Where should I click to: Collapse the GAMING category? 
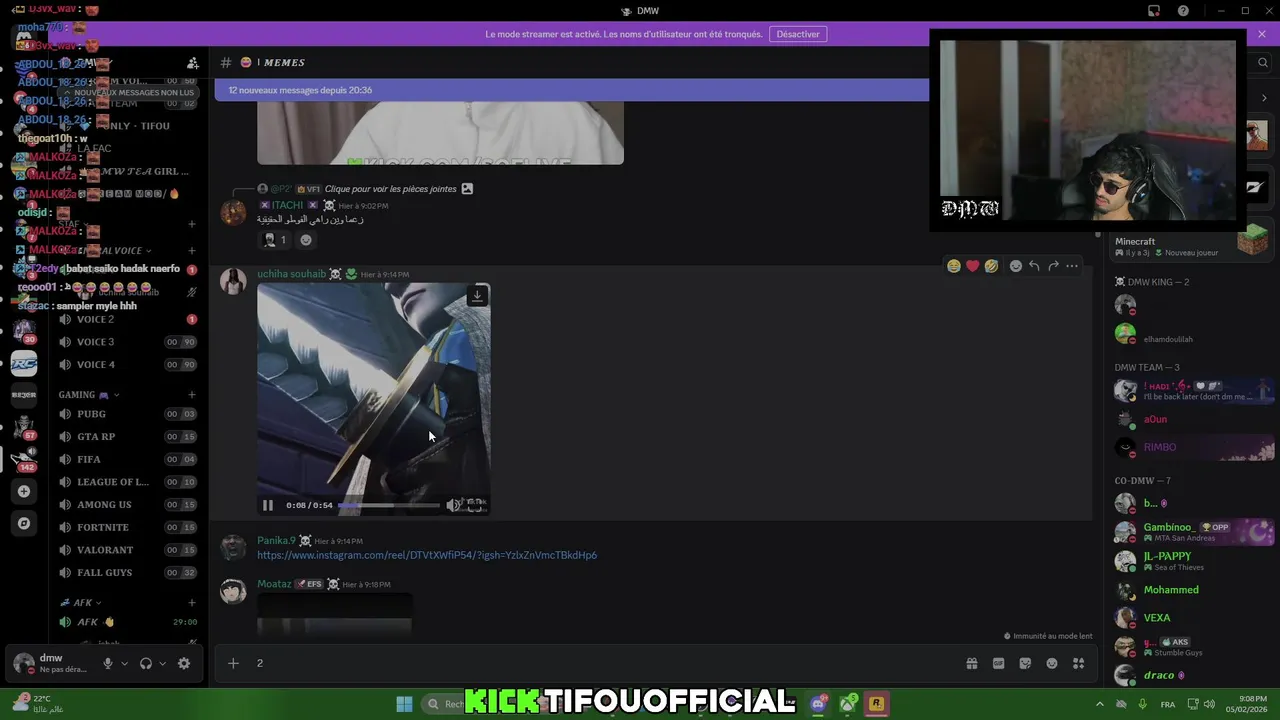pyautogui.click(x=89, y=395)
